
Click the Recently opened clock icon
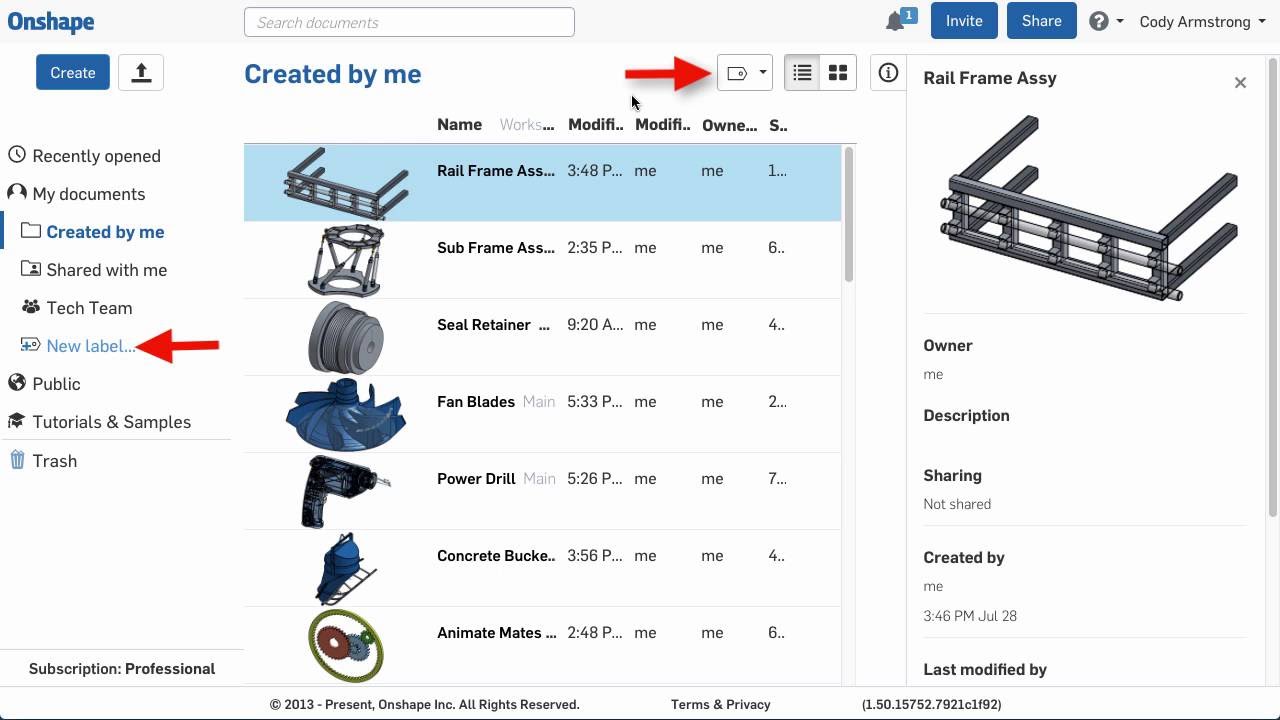coord(16,155)
